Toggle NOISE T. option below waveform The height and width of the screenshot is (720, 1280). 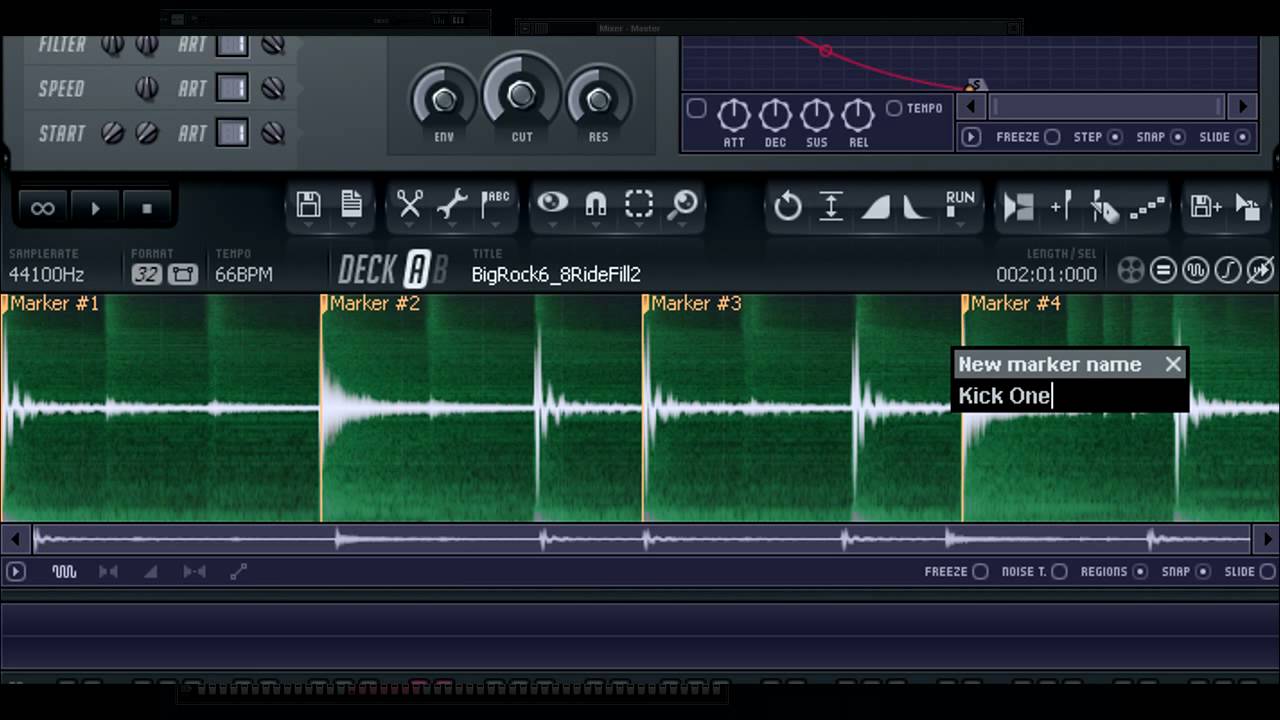tap(1059, 572)
